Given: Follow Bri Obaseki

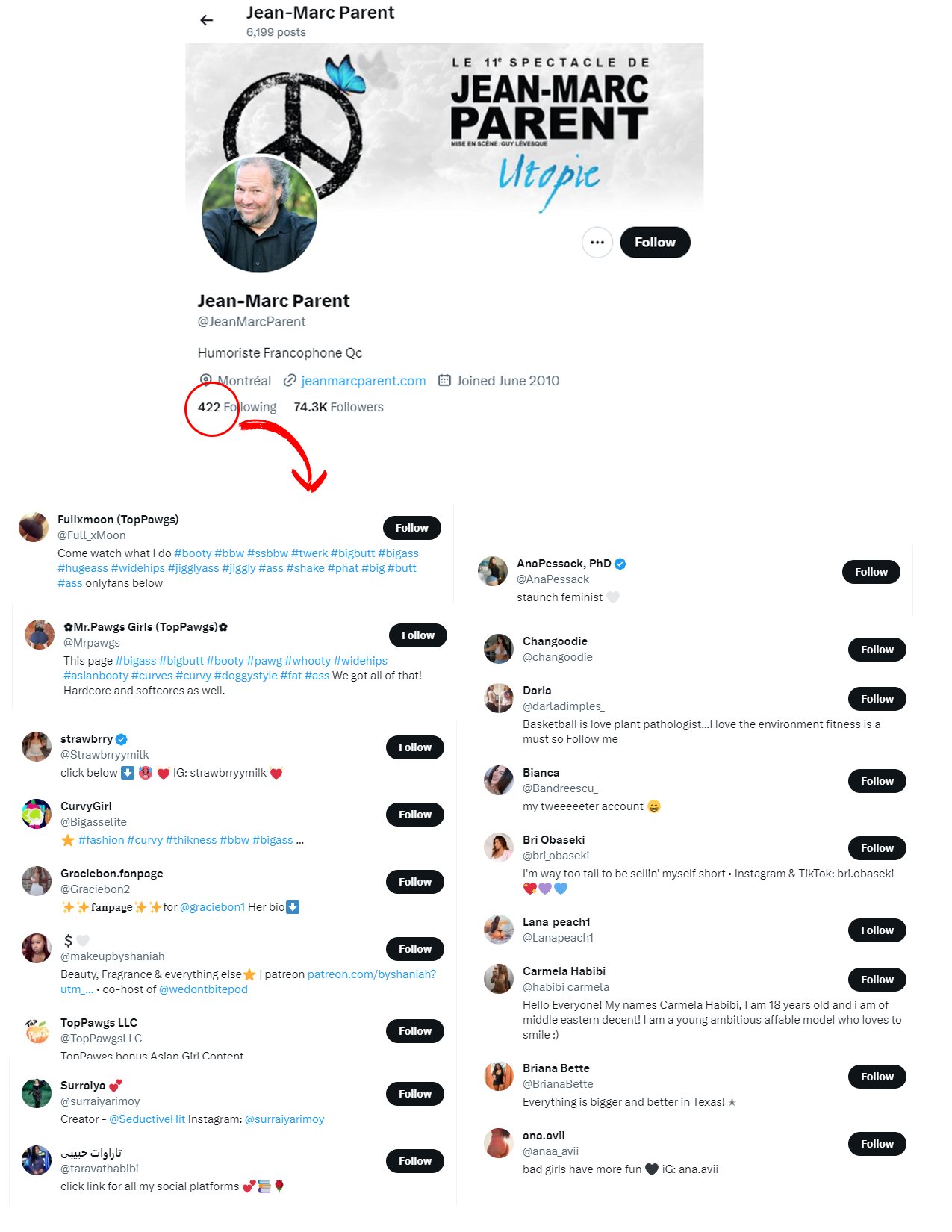Looking at the screenshot, I should click(877, 848).
